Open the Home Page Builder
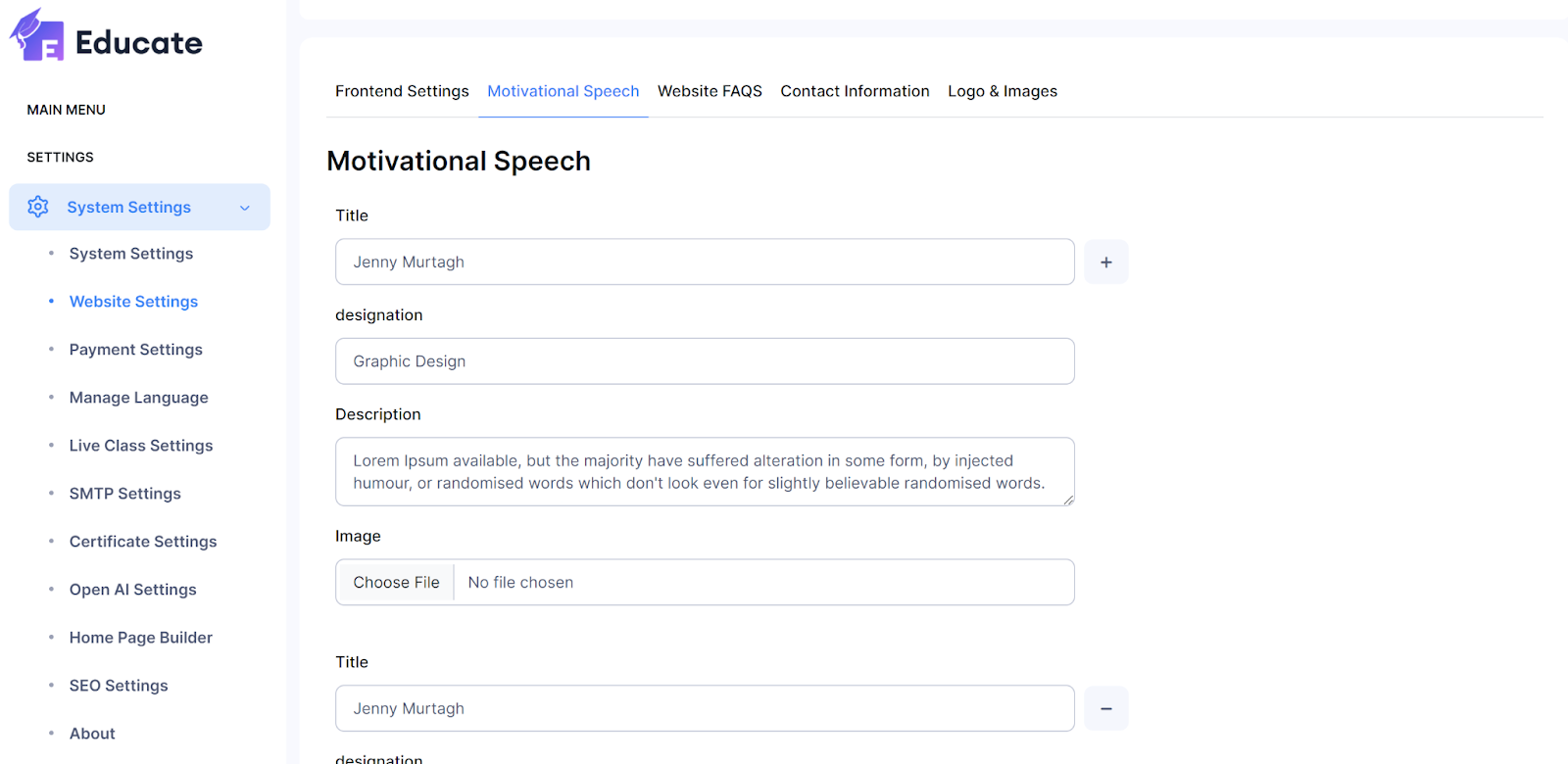Image resolution: width=1568 pixels, height=764 pixels. pos(140,638)
